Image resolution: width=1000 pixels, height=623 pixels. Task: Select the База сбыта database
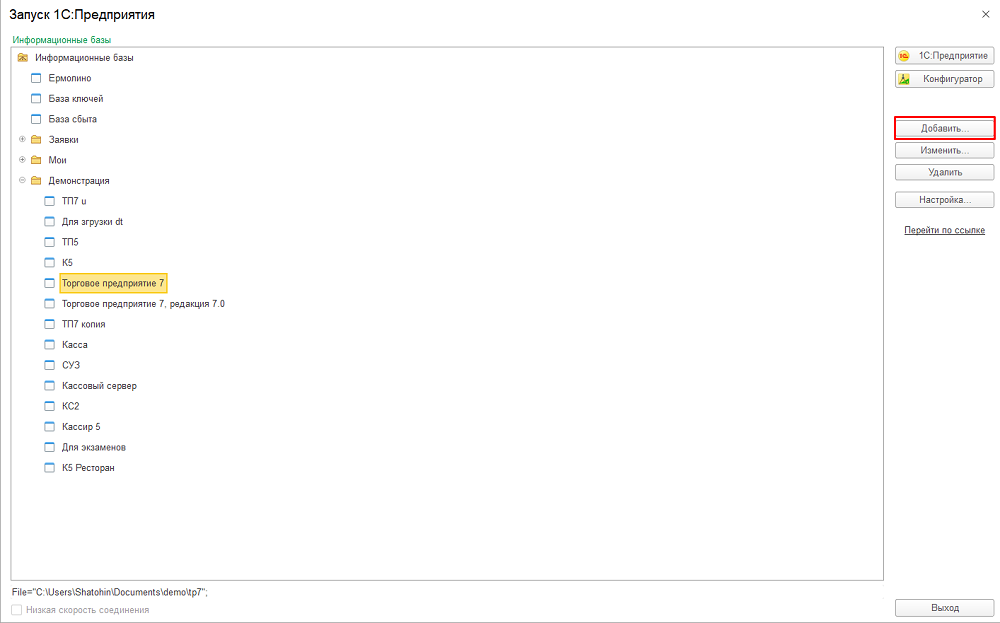(73, 119)
